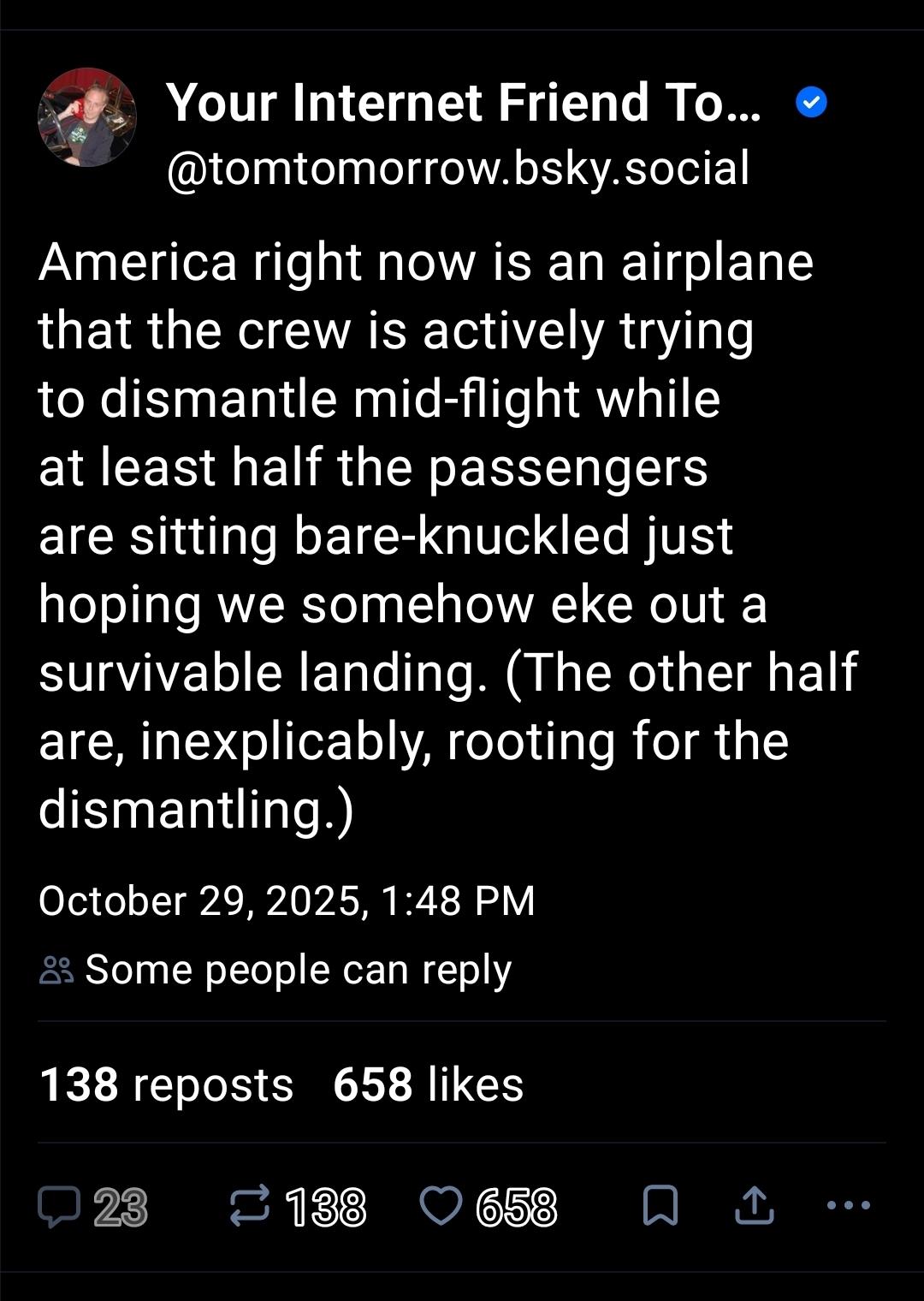Click the like count 658 beside the heart
The image size is (924, 1301).
(516, 1208)
